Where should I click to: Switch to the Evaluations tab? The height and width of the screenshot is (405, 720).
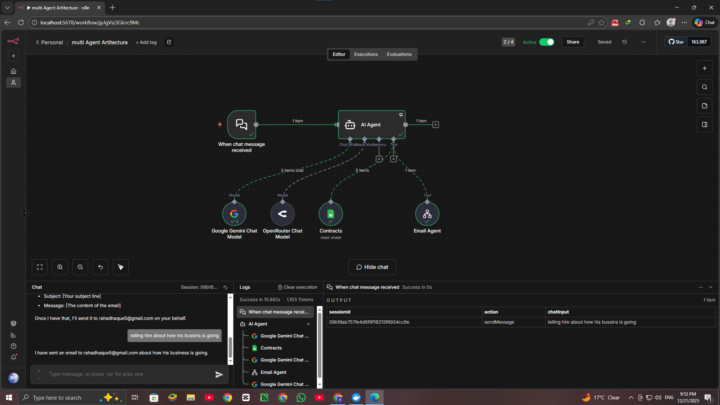pos(399,54)
